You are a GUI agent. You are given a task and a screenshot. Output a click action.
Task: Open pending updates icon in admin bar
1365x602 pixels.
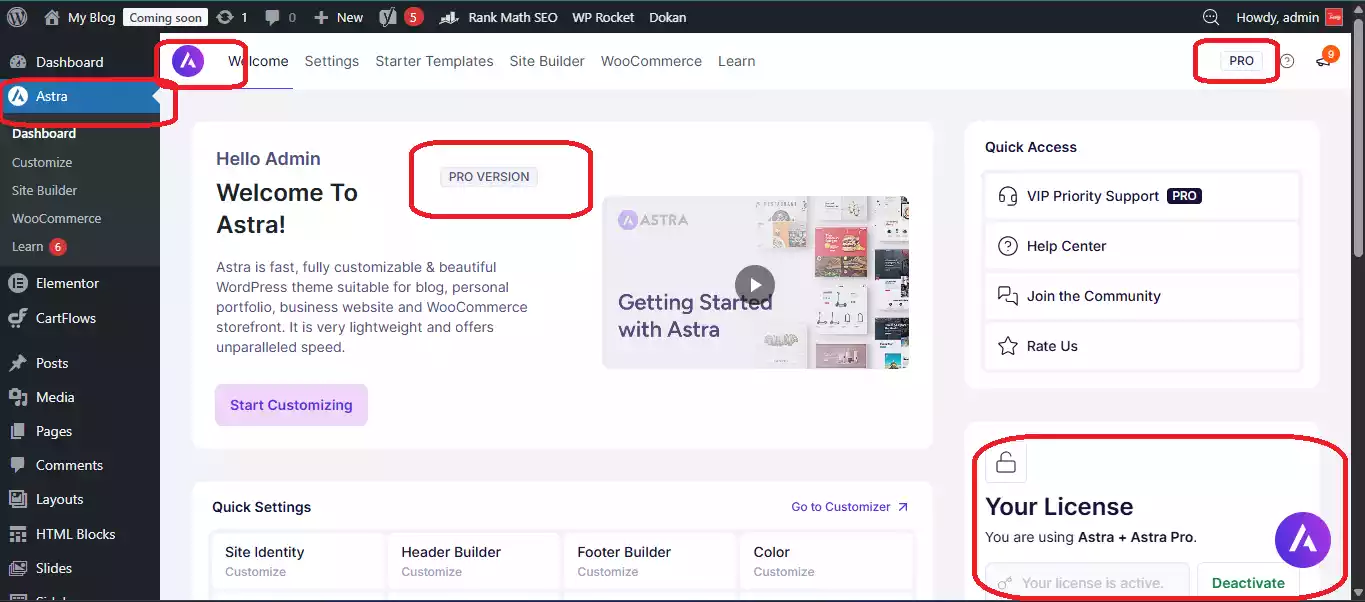point(232,17)
